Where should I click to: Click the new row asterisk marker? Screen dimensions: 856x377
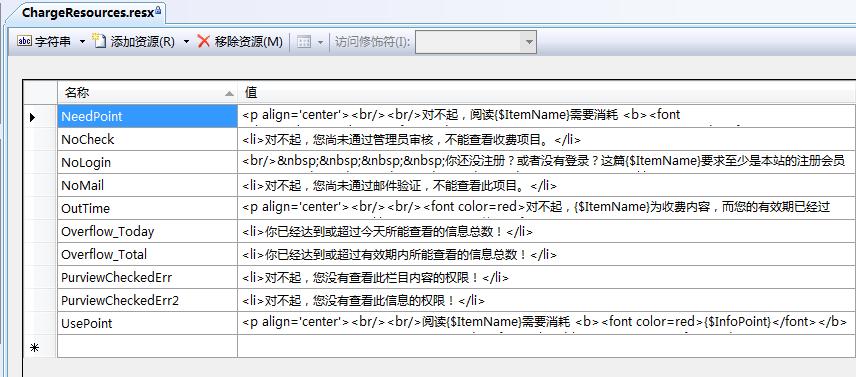tap(34, 348)
